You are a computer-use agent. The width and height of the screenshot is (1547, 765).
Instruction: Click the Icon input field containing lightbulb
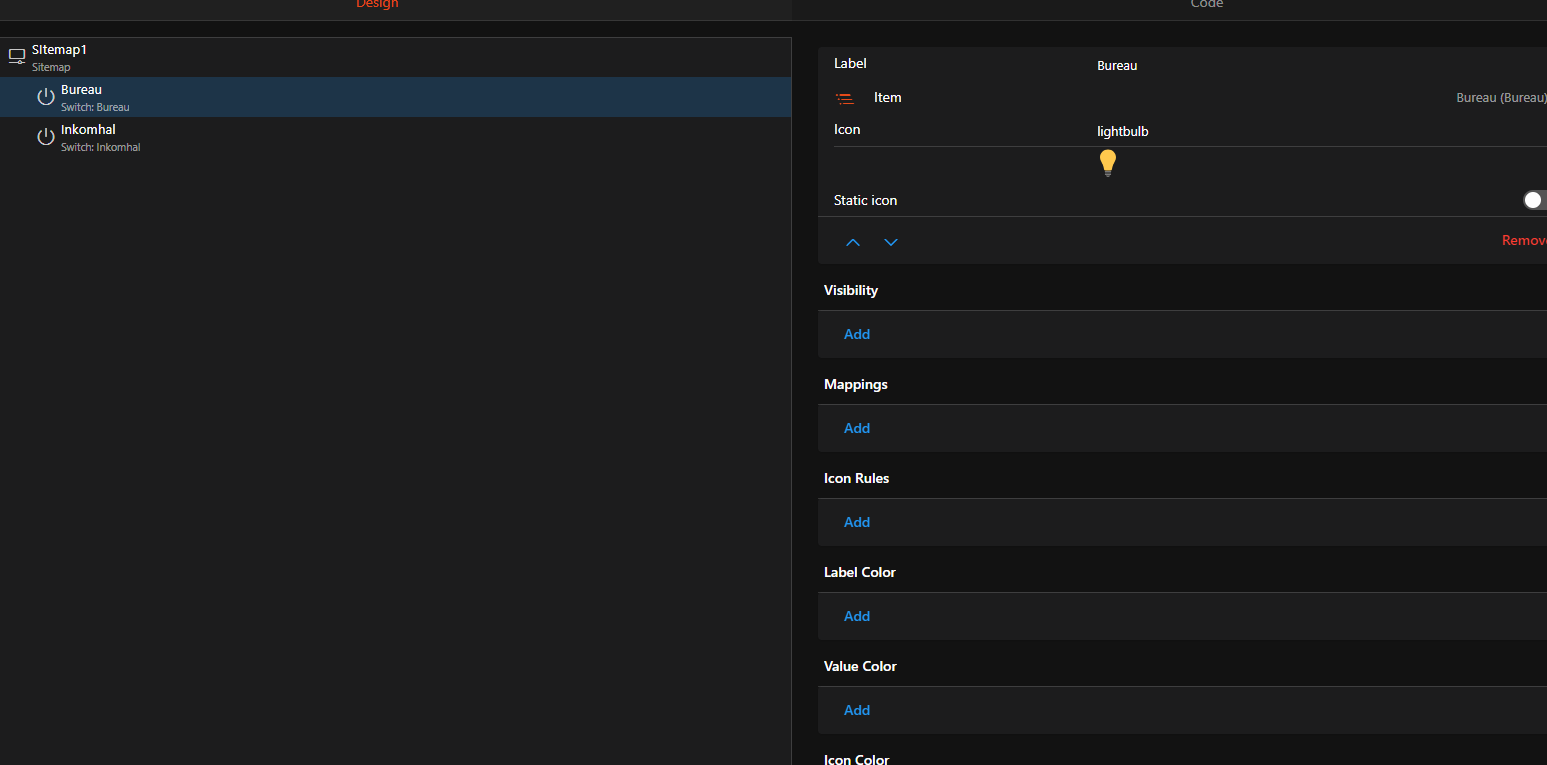coord(1322,131)
